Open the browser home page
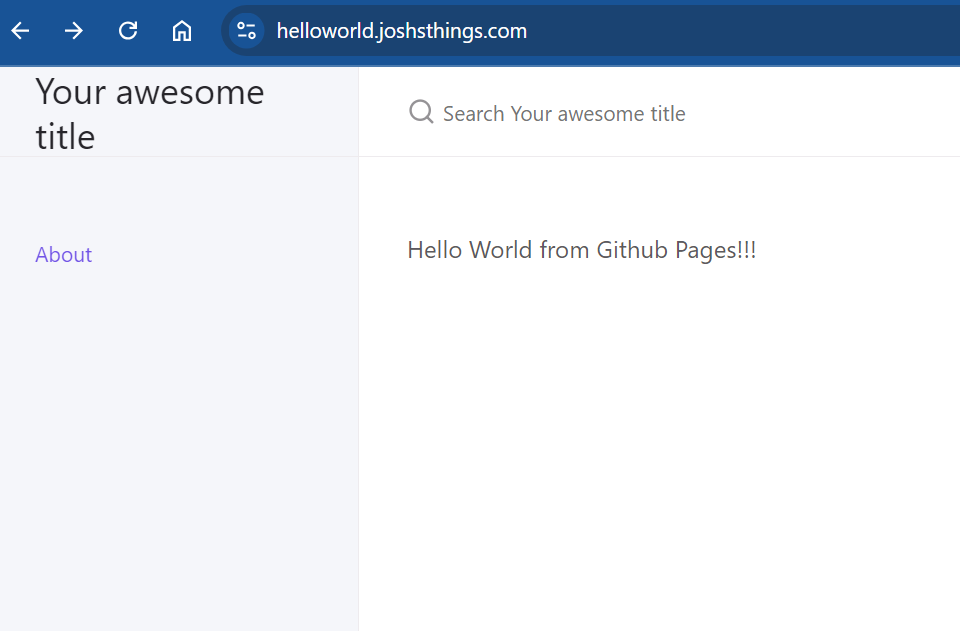Image resolution: width=960 pixels, height=631 pixels. 181,31
